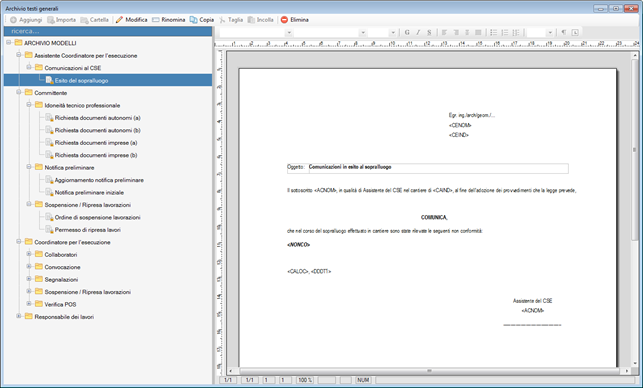Expand the Verifica POS folder
Screen dimensions: 643x388
(x=29, y=304)
